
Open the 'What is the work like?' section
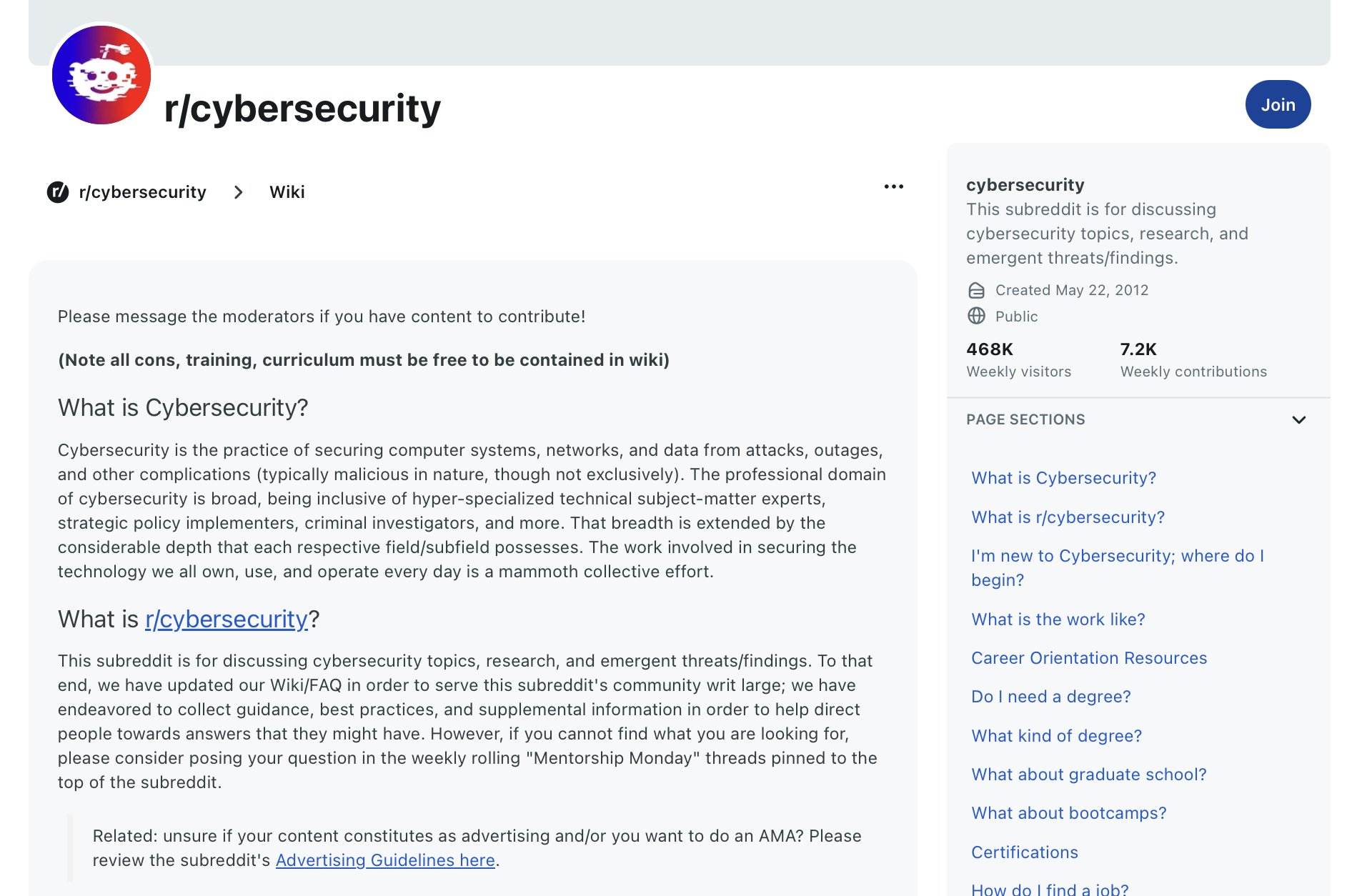click(x=1058, y=619)
